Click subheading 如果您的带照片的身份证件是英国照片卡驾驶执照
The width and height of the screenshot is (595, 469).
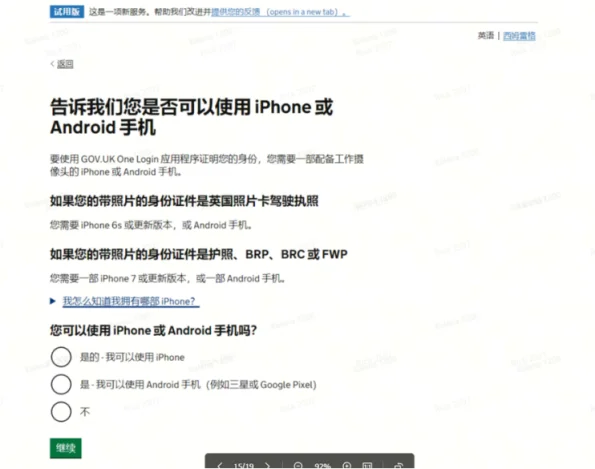(184, 201)
